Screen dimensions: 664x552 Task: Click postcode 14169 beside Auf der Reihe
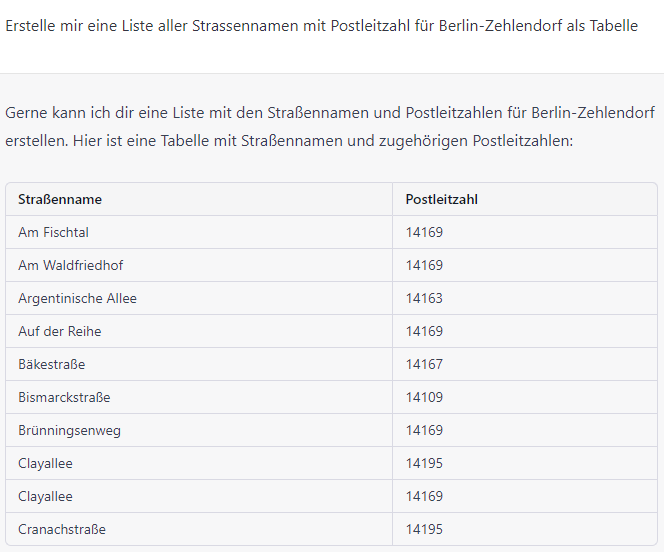424,331
